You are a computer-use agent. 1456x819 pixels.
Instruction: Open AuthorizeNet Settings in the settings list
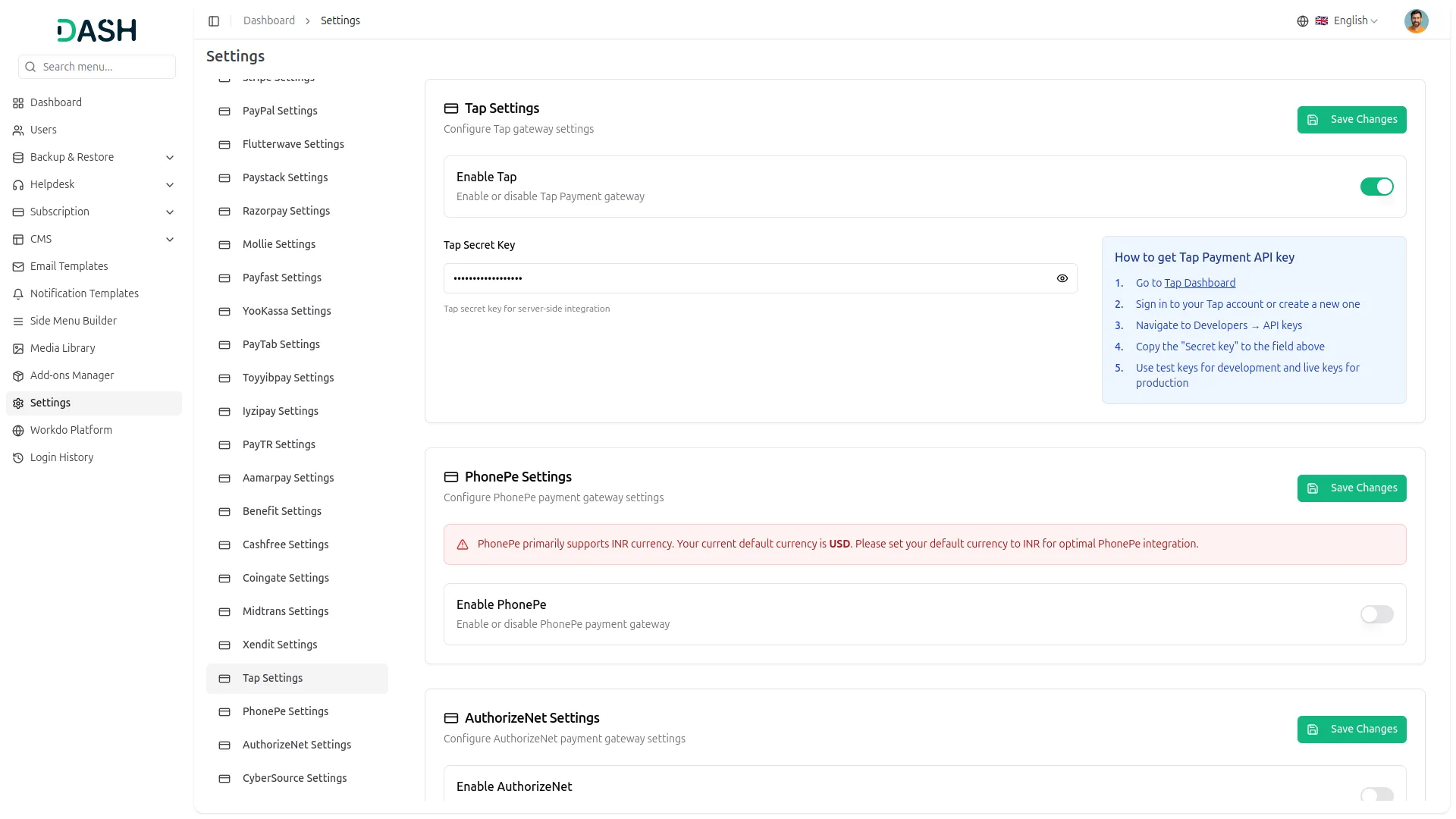[297, 745]
